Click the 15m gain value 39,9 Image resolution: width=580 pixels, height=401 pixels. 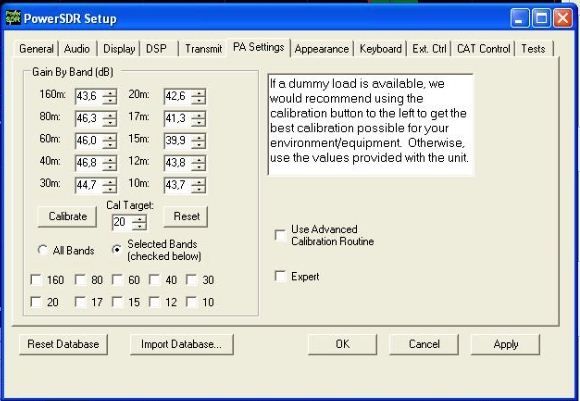coord(178,141)
